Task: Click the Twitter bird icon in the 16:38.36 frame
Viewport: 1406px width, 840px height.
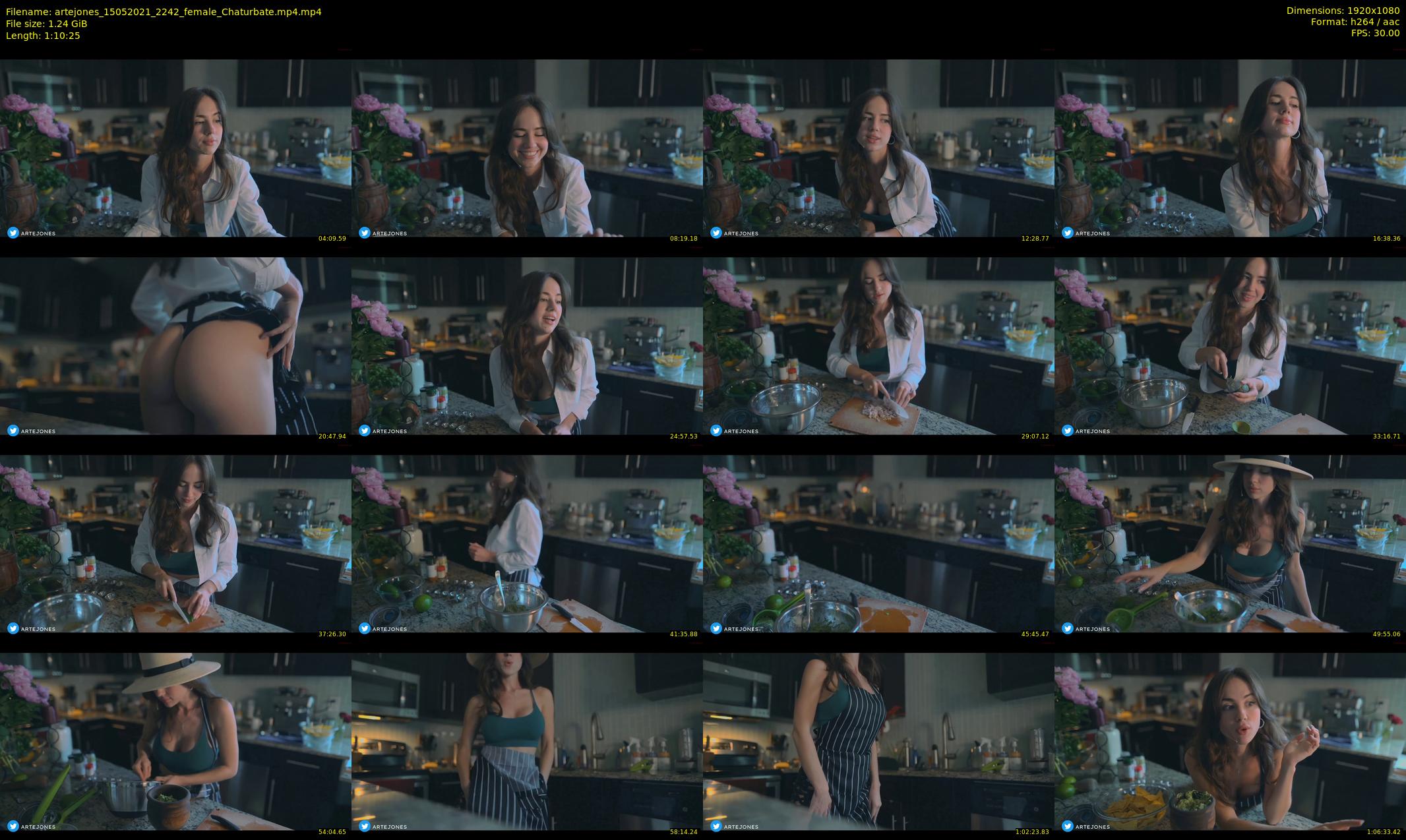Action: coord(1067,233)
